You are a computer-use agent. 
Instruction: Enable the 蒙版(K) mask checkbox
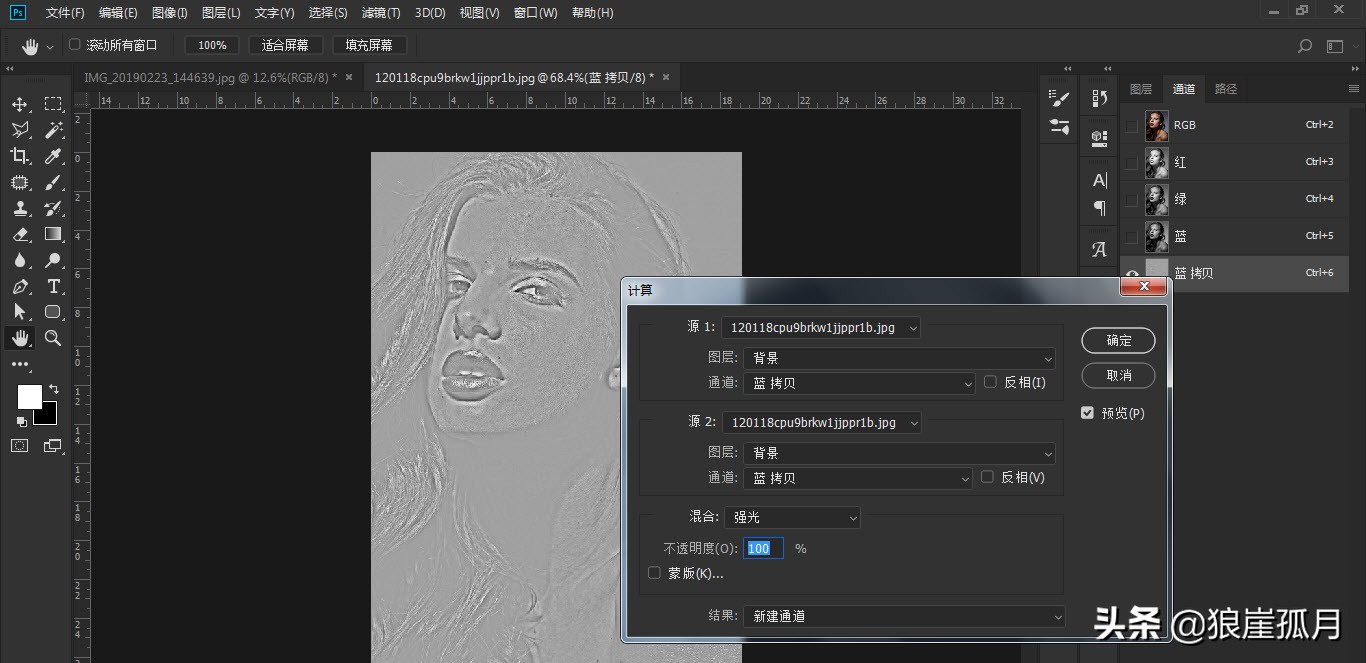pos(654,573)
